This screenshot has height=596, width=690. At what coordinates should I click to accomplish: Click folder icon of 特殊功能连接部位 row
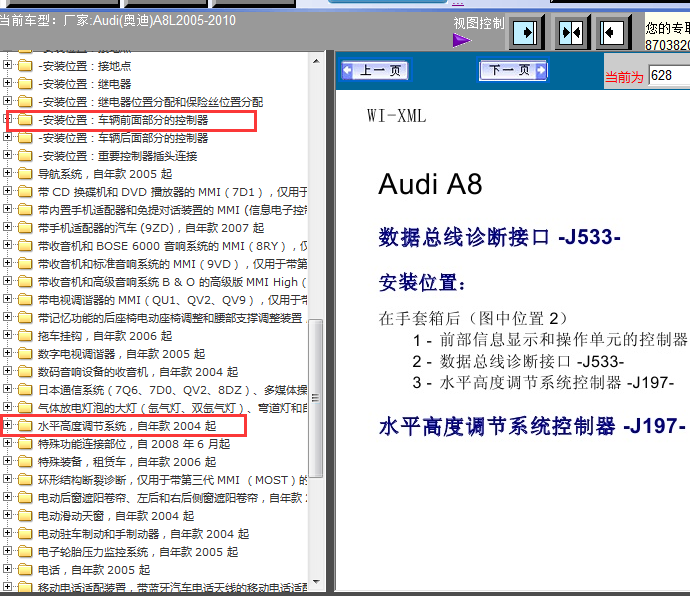point(25,444)
